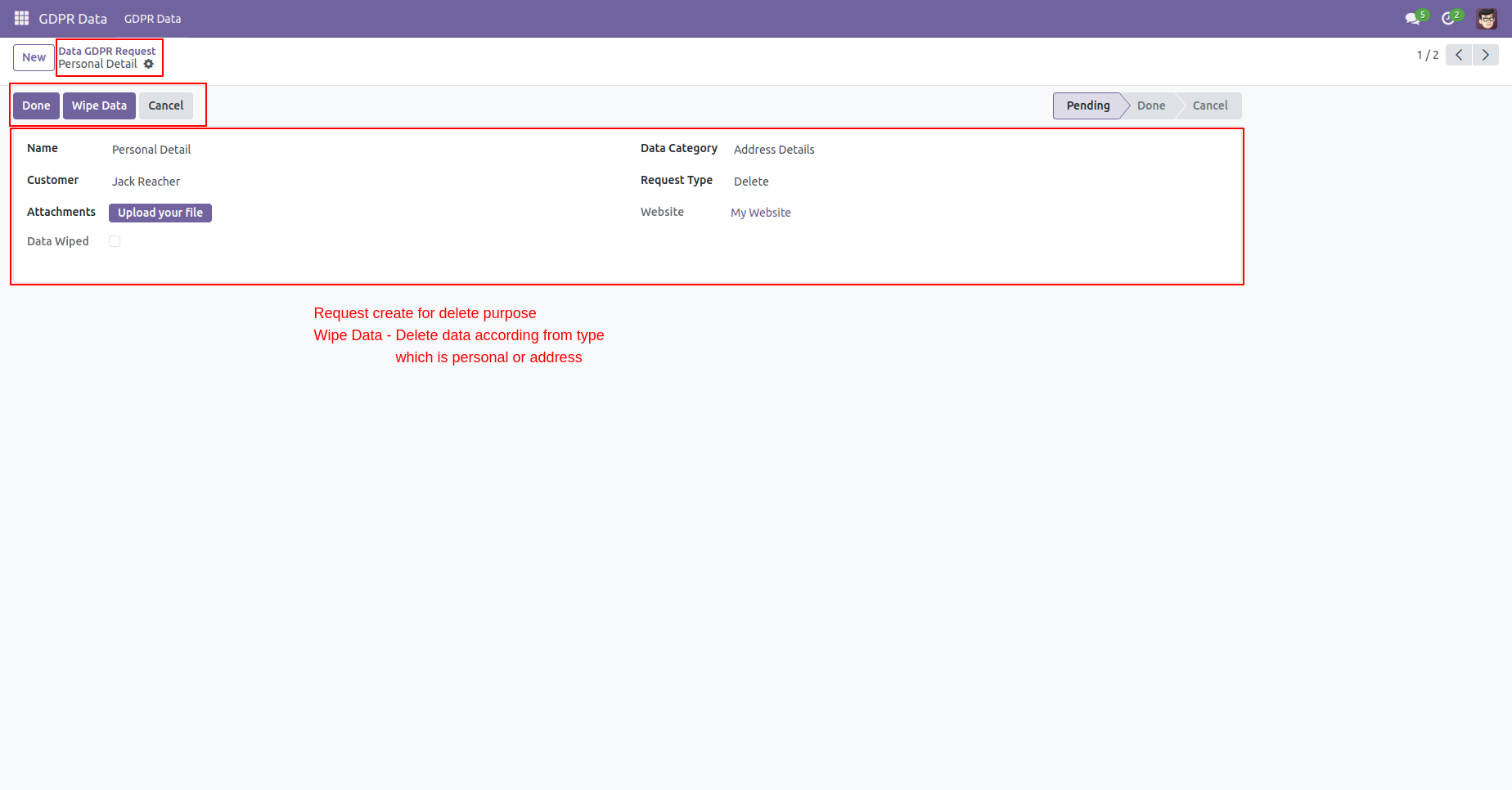
Task: Click the Wipe Data button
Action: pos(99,105)
